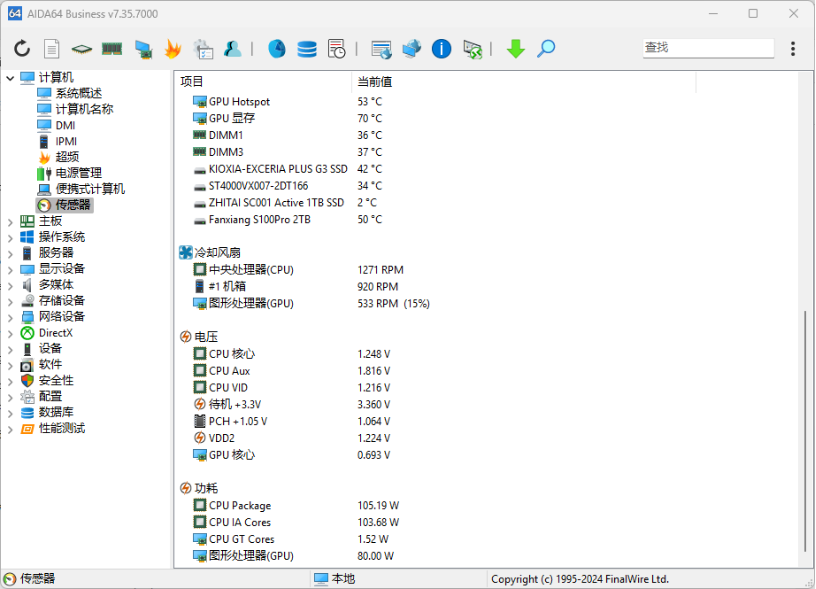The height and width of the screenshot is (589, 816).
Task: Click the magnifier search toolbar icon
Action: (546, 49)
